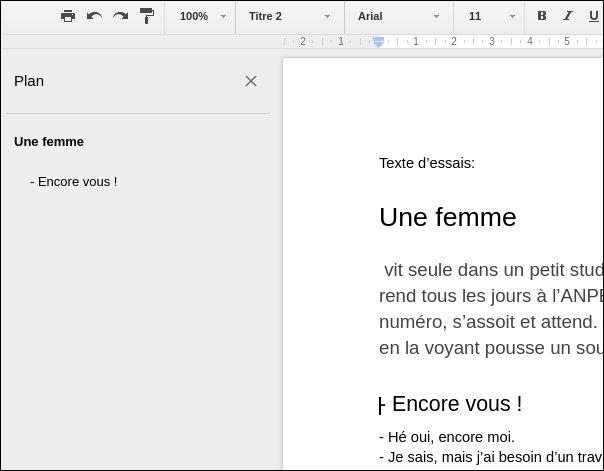604x471 pixels.
Task: Jump to '- Encore vous !' in outline
Action: coord(74,182)
